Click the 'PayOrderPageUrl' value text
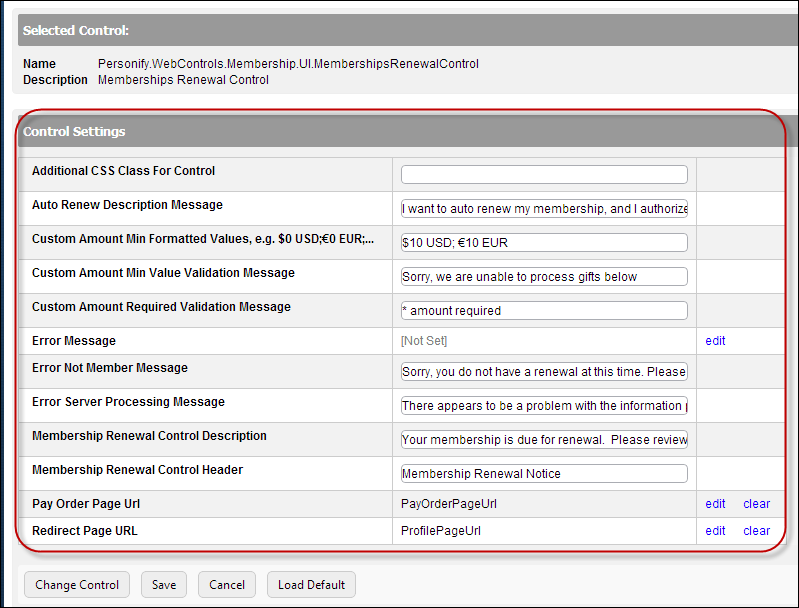This screenshot has height=608, width=799. tap(448, 504)
